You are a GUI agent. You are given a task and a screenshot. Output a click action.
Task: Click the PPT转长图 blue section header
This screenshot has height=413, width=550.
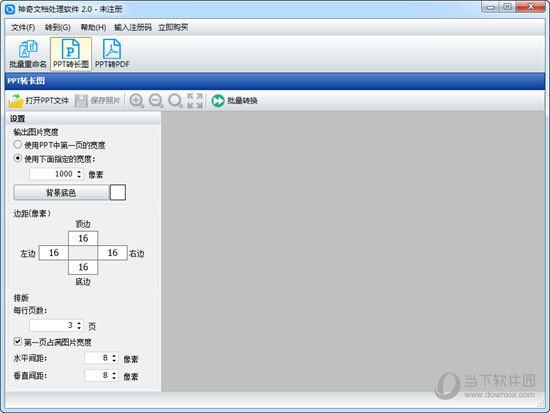coord(275,81)
